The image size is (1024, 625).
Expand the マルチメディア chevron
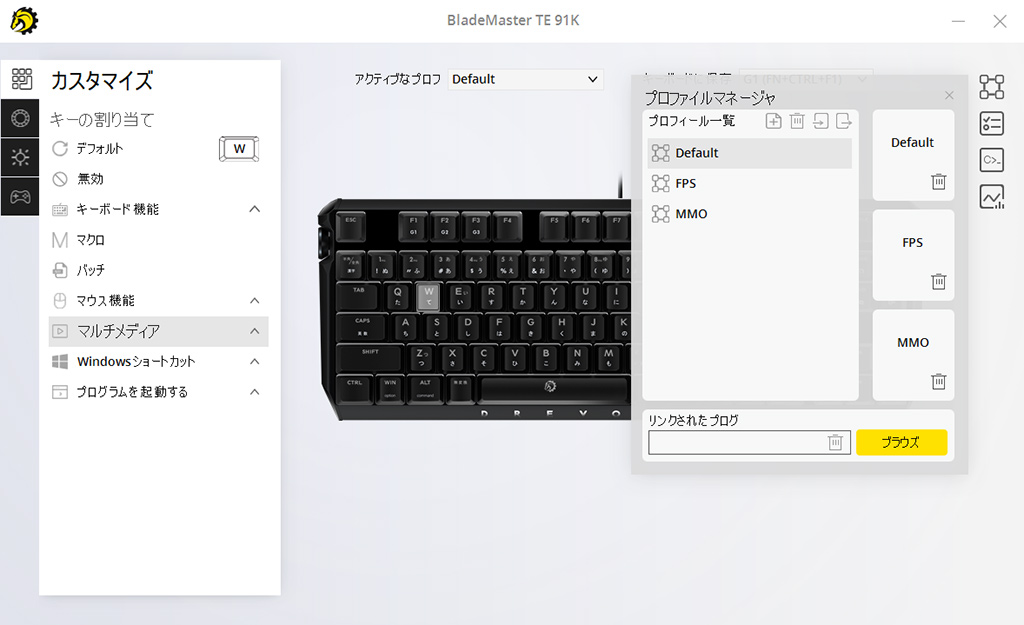(x=255, y=331)
